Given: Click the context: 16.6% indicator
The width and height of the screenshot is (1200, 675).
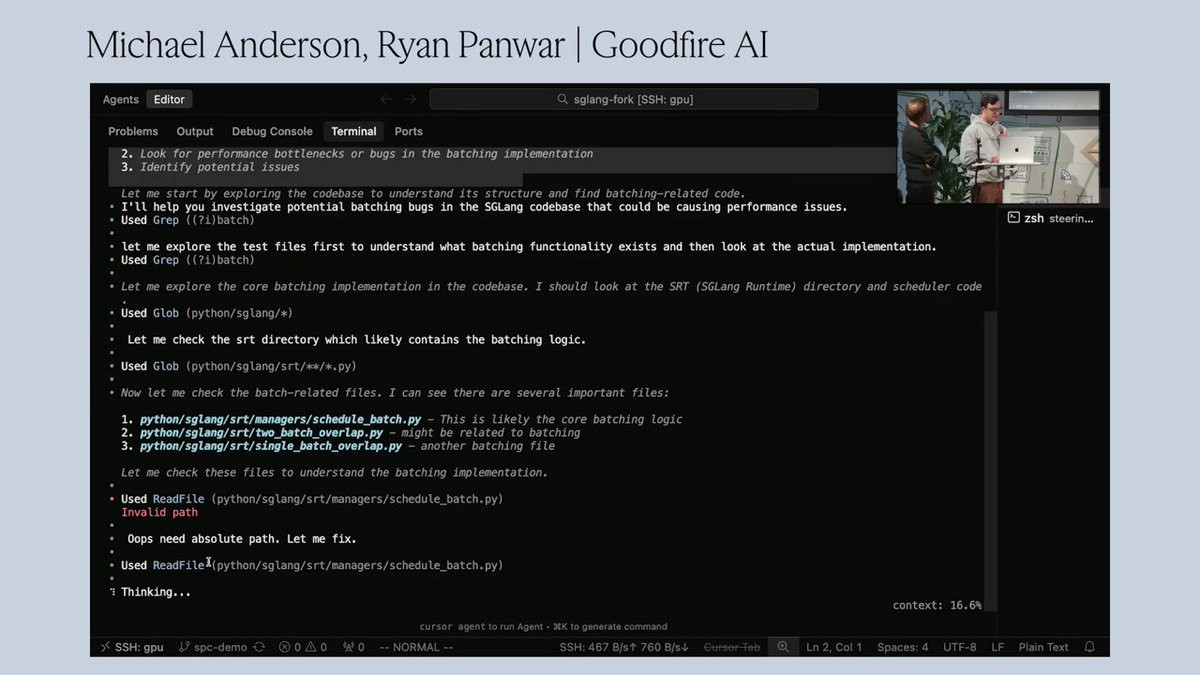Looking at the screenshot, I should [937, 605].
